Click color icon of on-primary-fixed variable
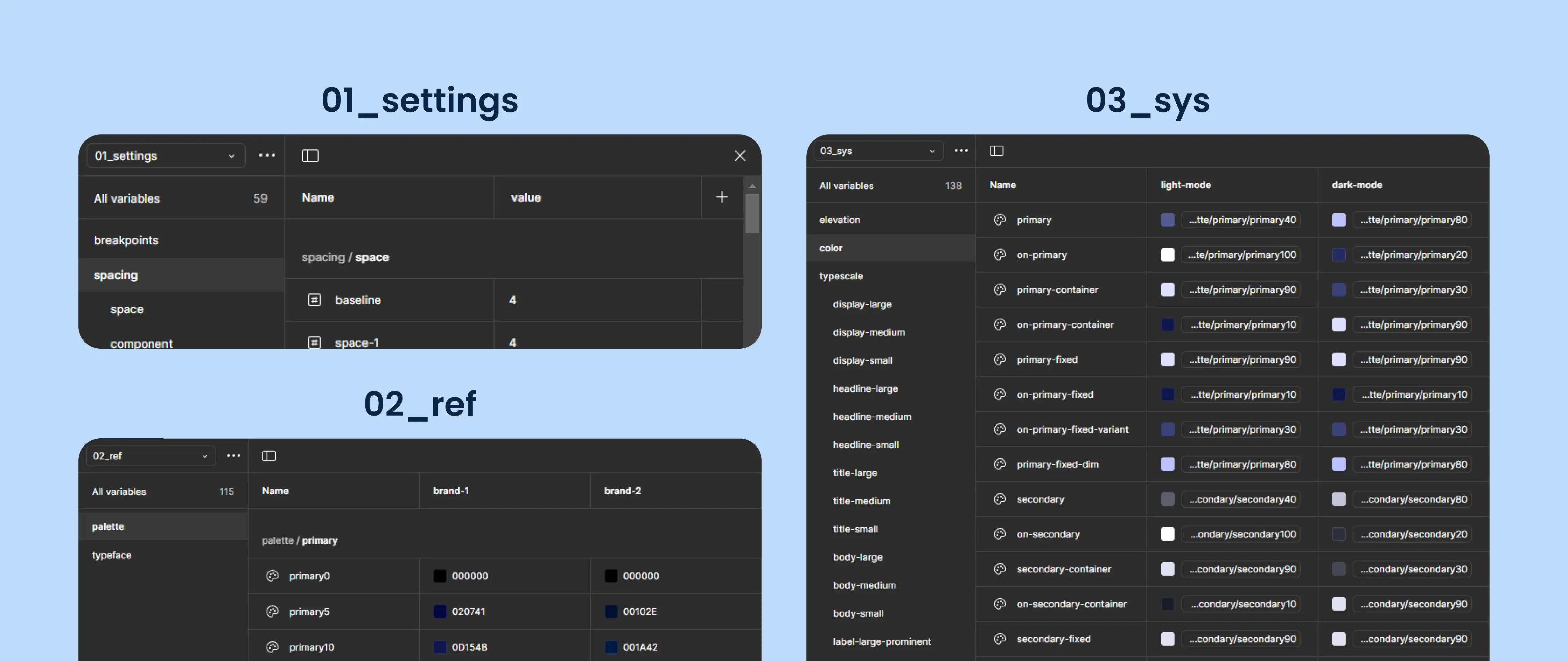 click(1000, 395)
